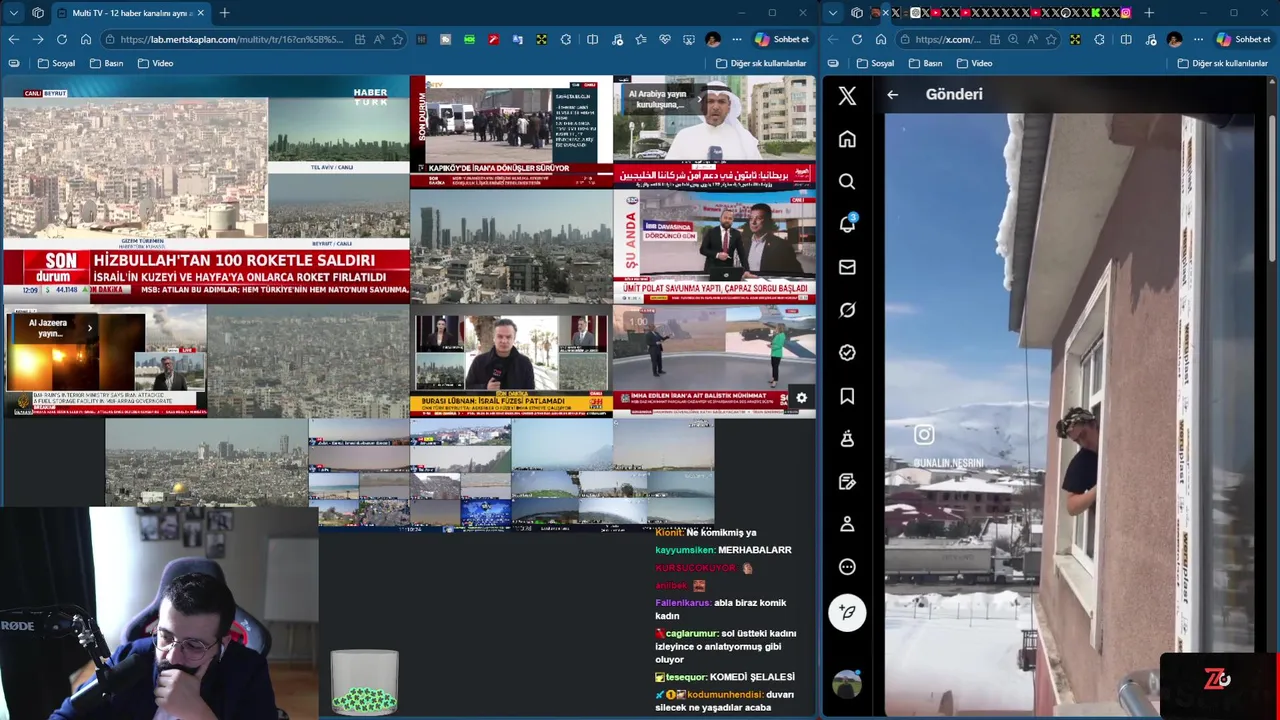This screenshot has width=1280, height=720.
Task: Click zoom magnifier icon in X address bar
Action: click(x=1014, y=40)
